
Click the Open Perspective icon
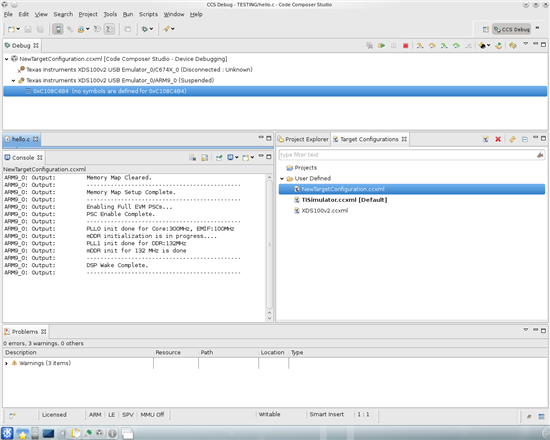click(x=486, y=29)
